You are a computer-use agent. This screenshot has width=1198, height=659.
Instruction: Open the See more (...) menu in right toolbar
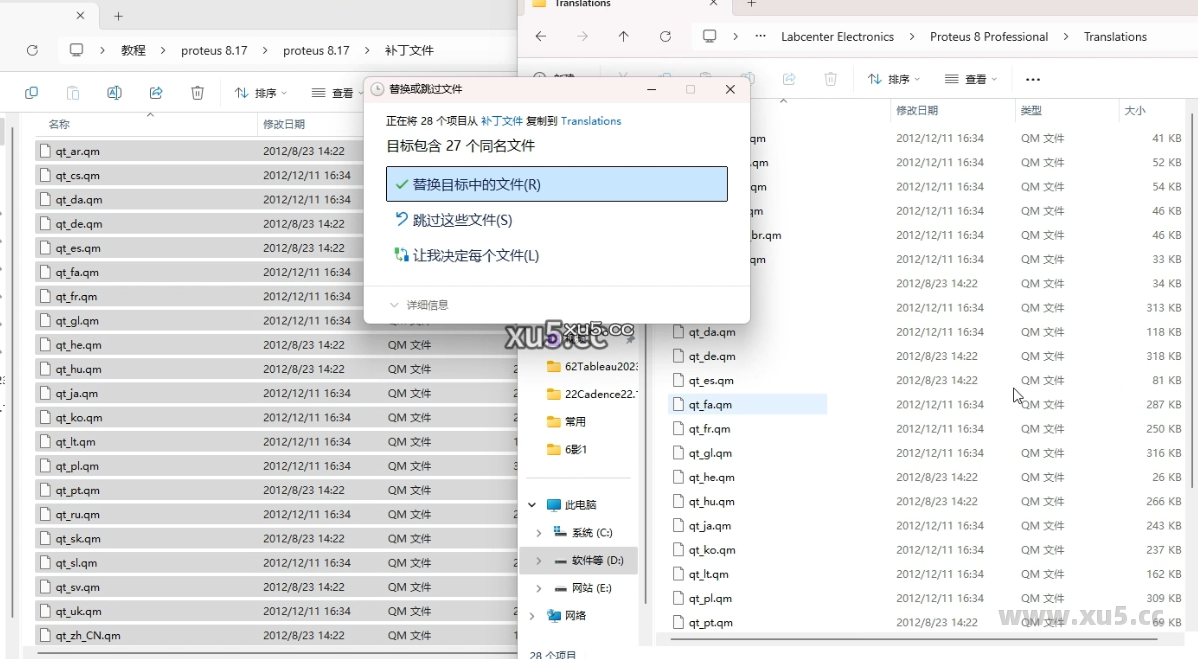(1033, 79)
